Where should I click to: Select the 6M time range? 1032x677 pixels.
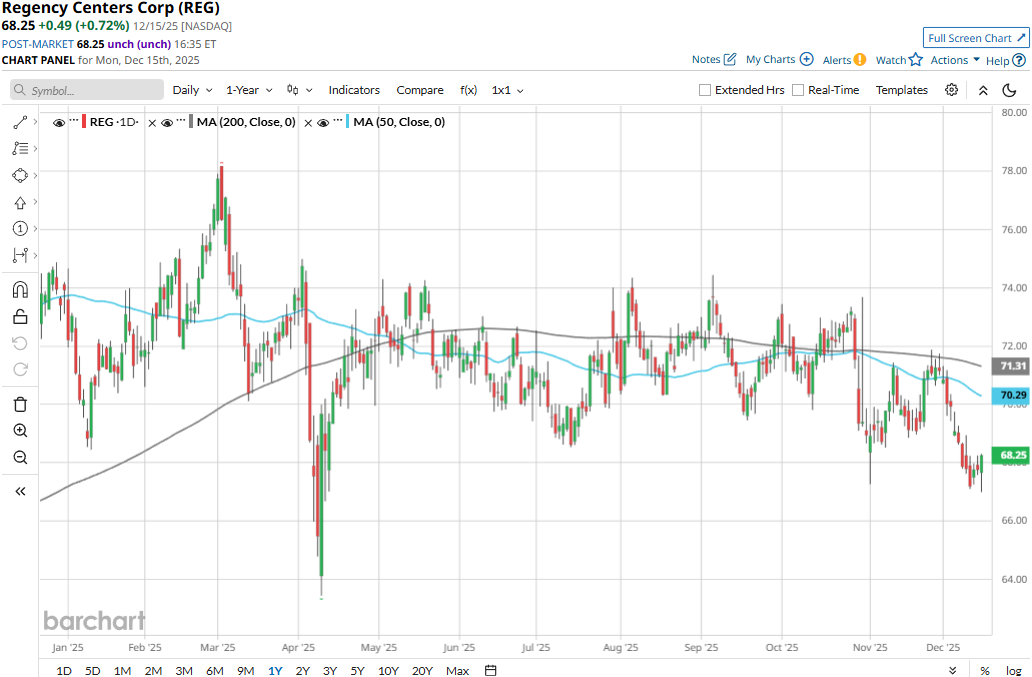pos(215,670)
